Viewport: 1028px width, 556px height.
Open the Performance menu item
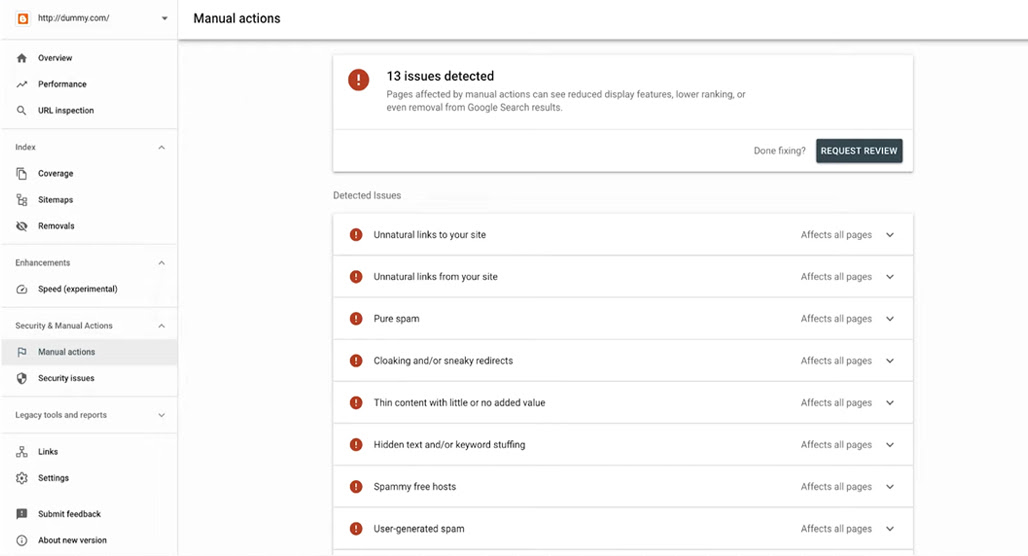point(89,84)
